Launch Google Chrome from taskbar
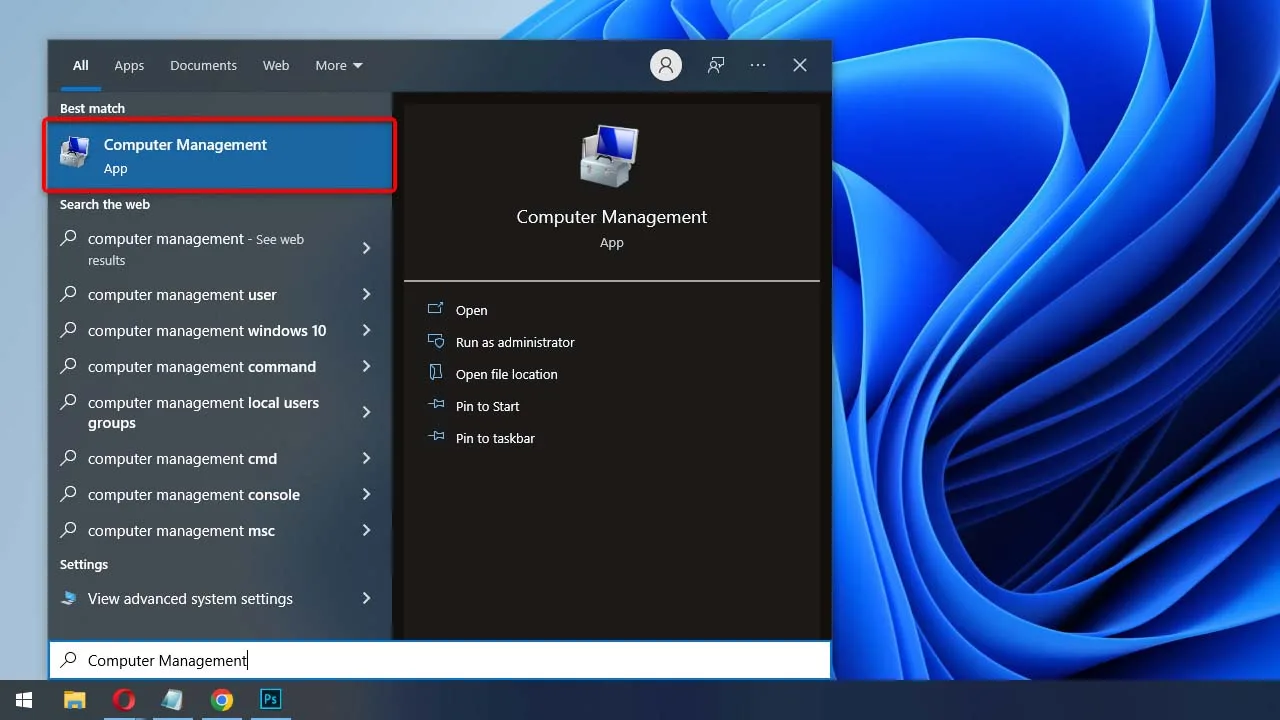 (222, 700)
